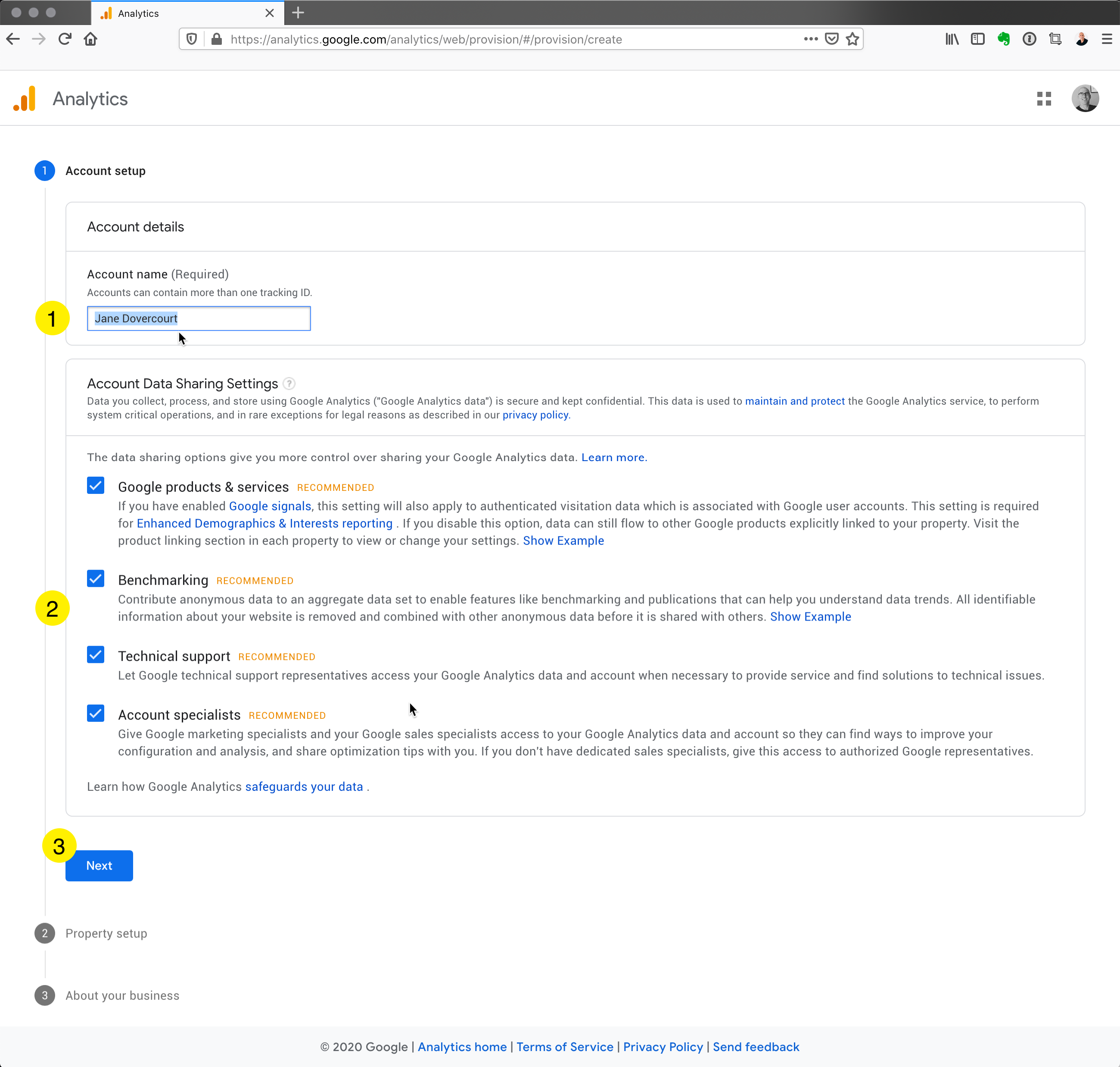
Task: Click the 'Account specialists' option label
Action: (x=179, y=715)
